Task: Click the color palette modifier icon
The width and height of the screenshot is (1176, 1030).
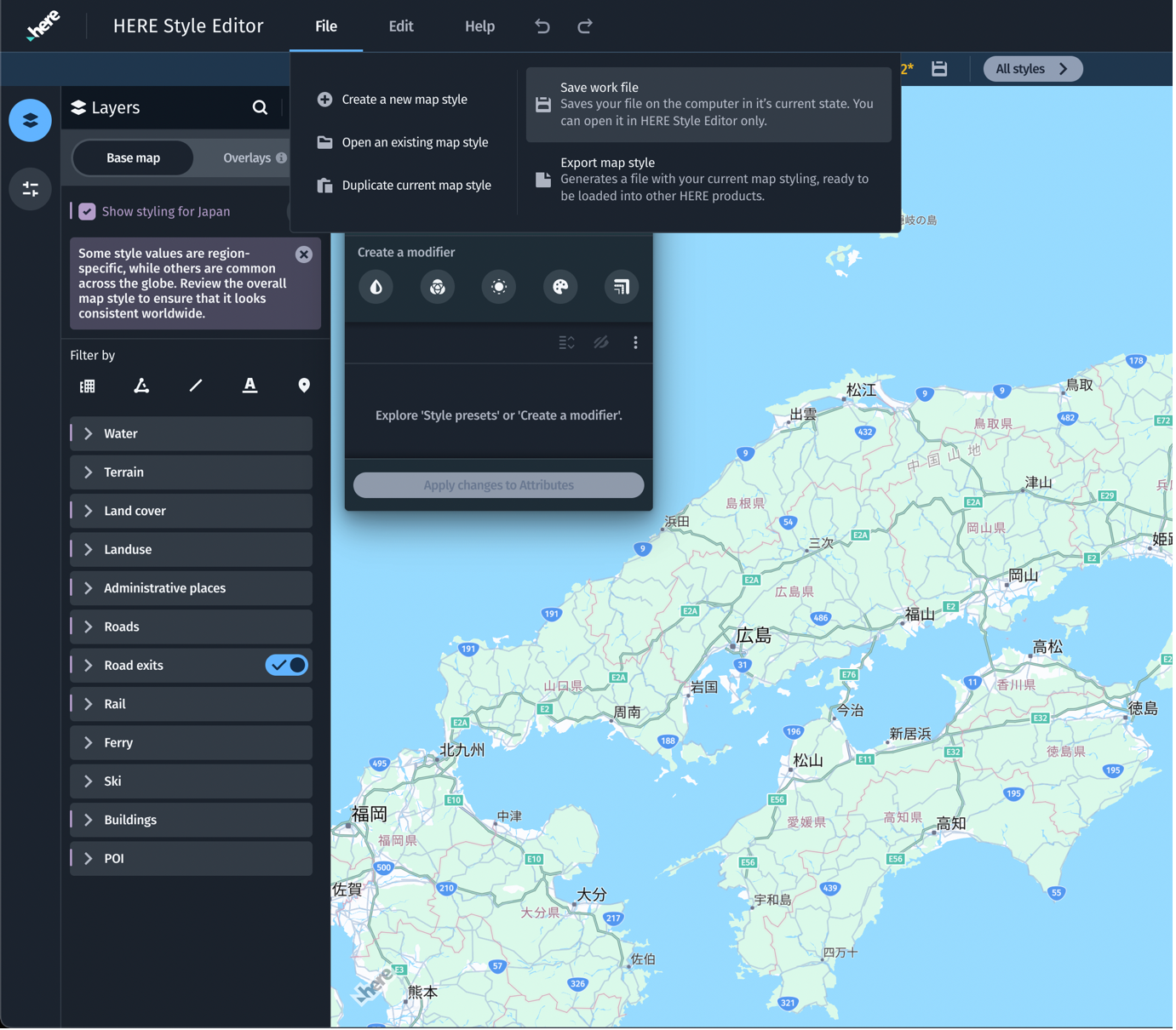Action: point(560,287)
